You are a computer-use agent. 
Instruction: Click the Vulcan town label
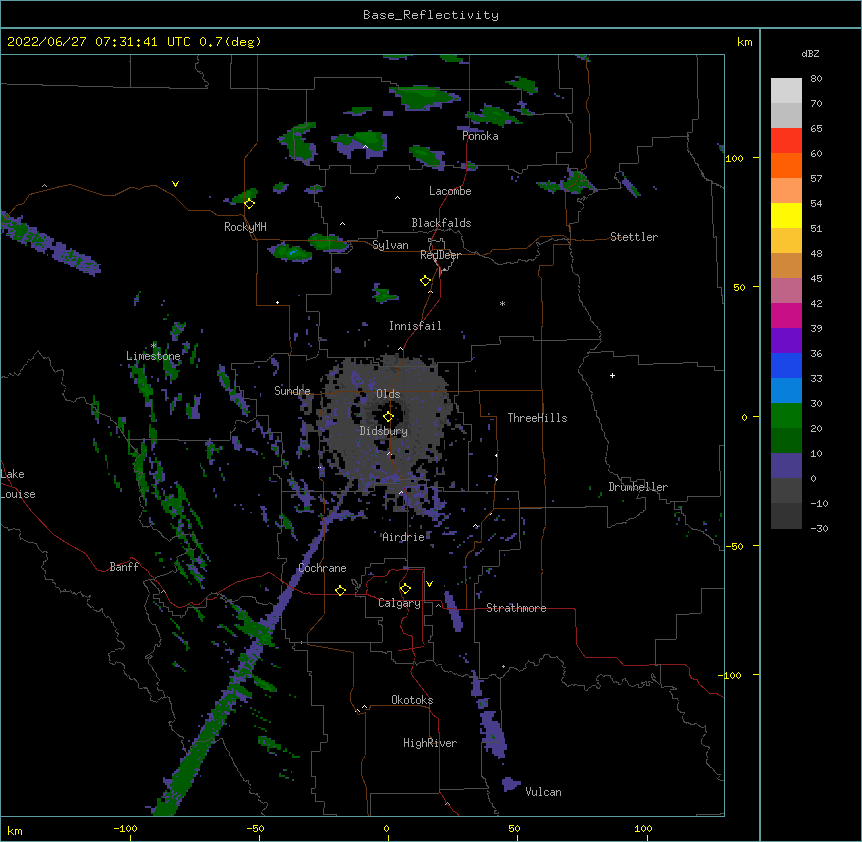pyautogui.click(x=543, y=792)
